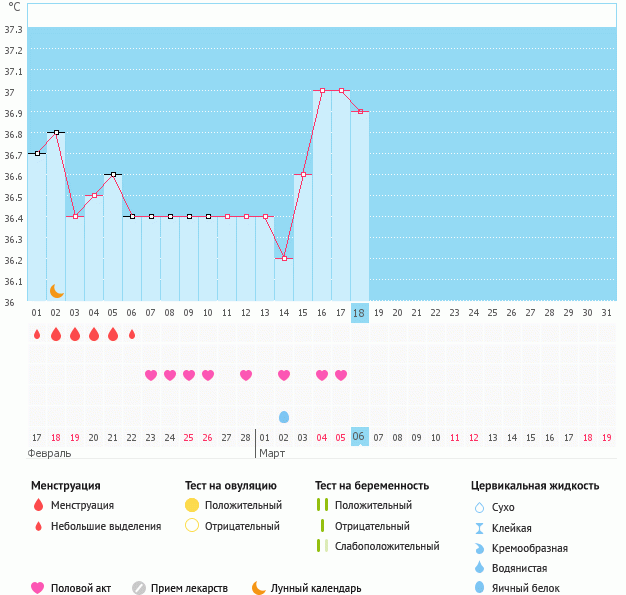This screenshot has width=626, height=595.
Task: Click the menstruation drop under day 01
Action: (37, 334)
